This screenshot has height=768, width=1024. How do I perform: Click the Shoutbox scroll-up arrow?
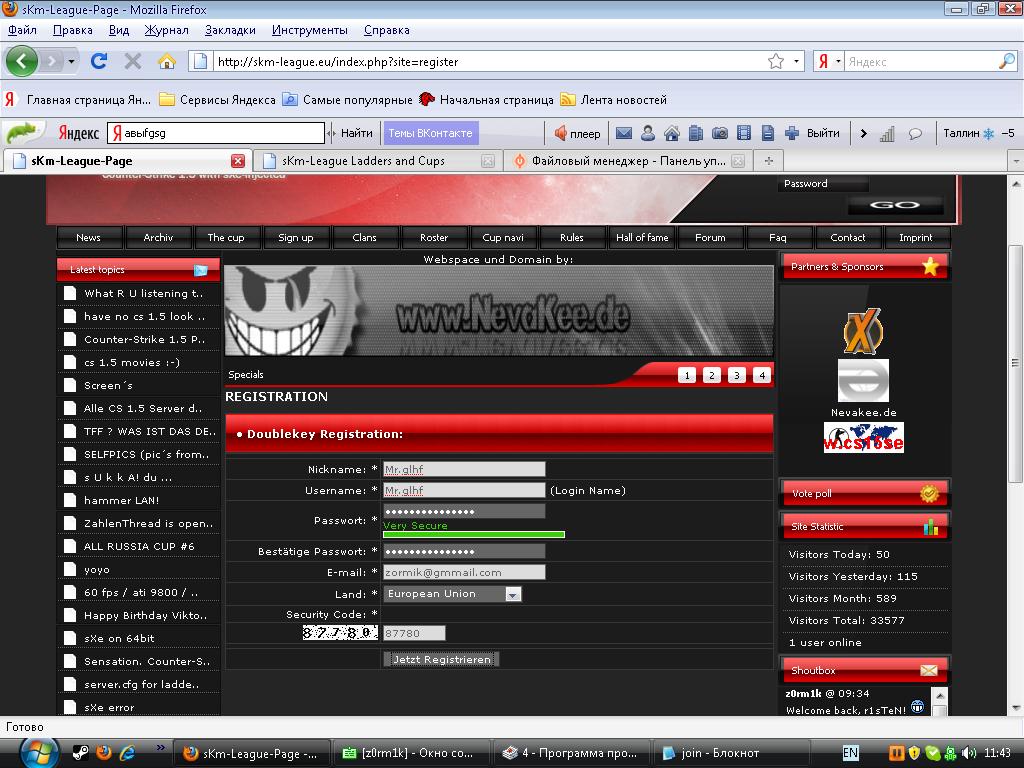pos(938,694)
